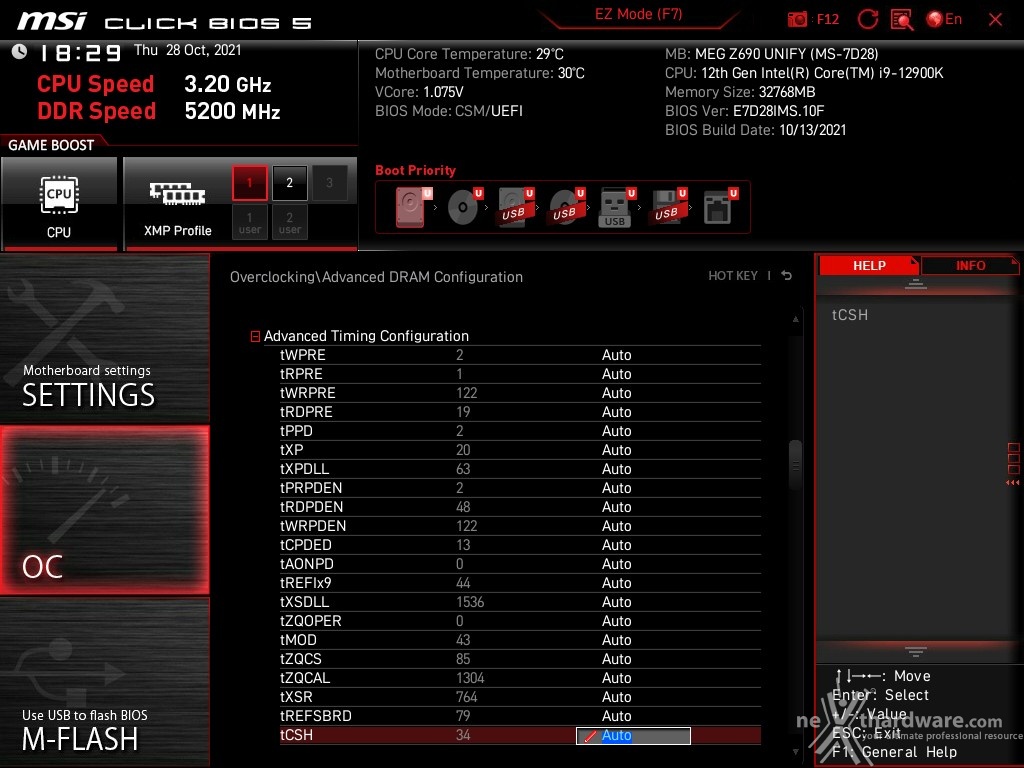Switch to EZ Mode (F7)
The image size is (1024, 768).
[638, 14]
